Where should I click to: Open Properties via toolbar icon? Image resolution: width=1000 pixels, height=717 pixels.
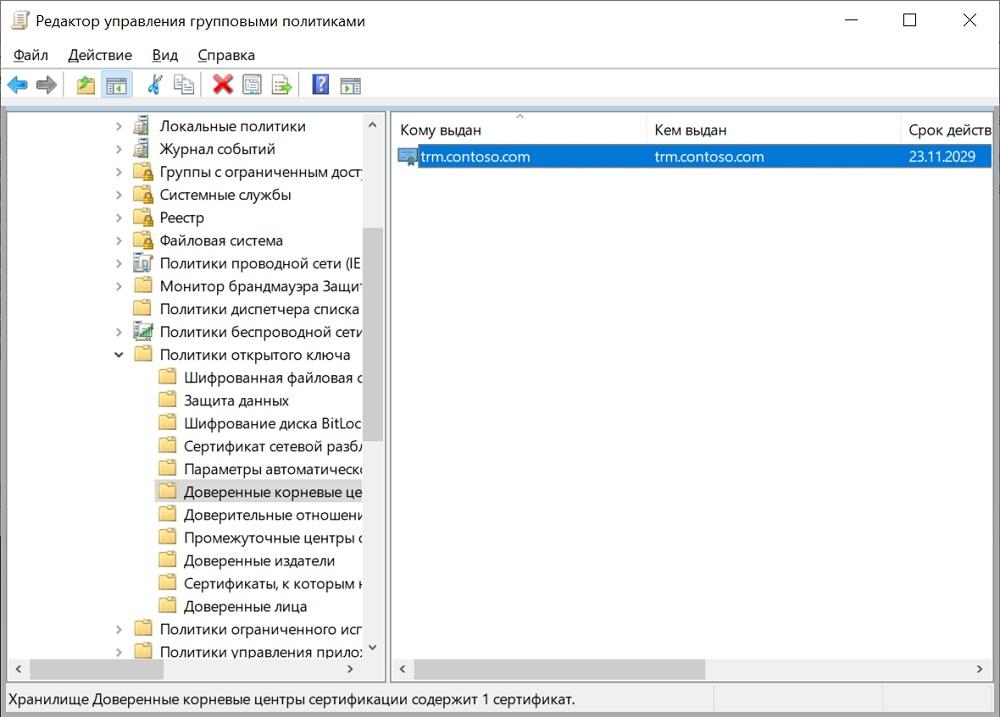[x=252, y=85]
